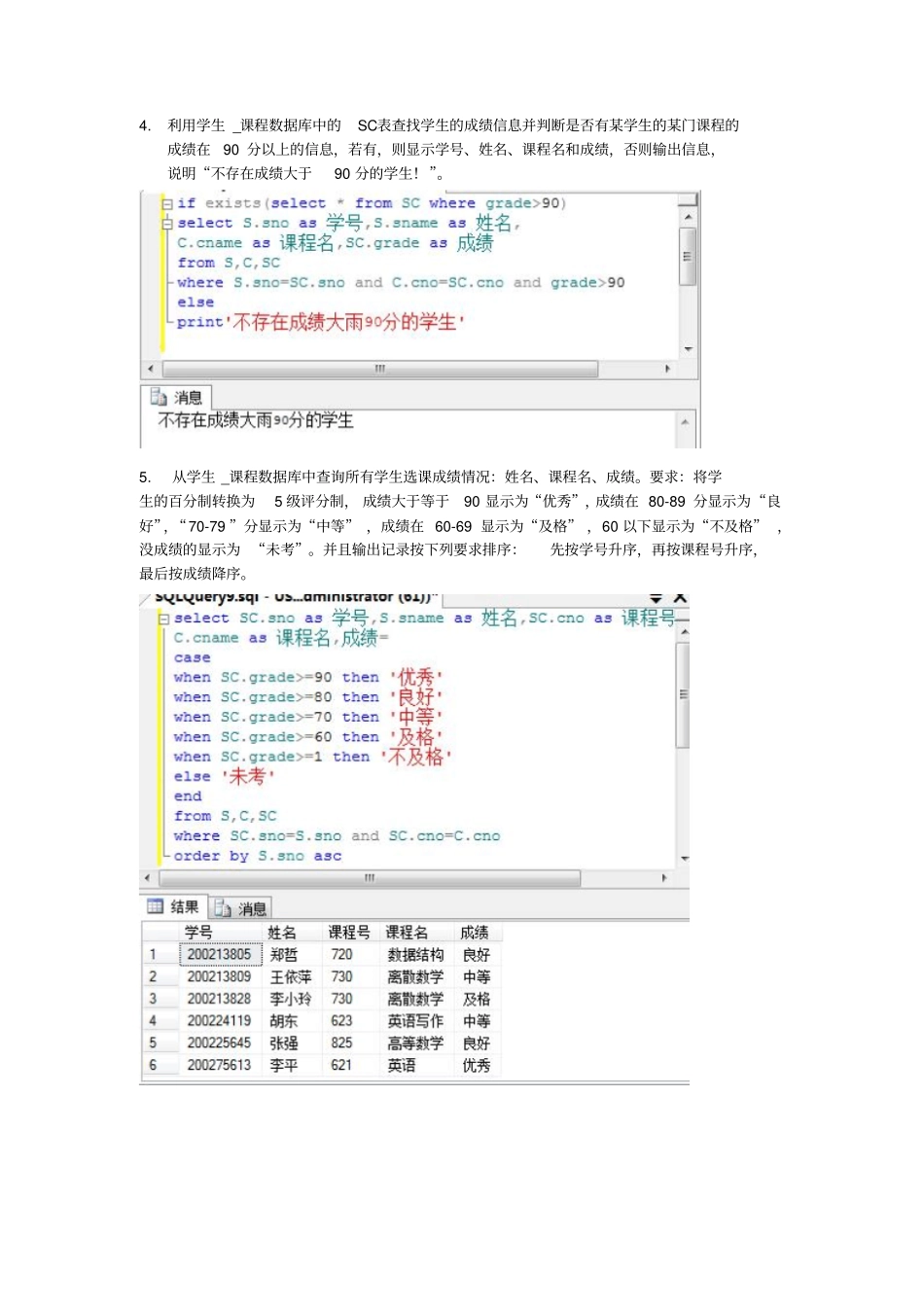Click the first editor's vertical scrollbar thumb
Viewport: 924px width, 1308px height.
click(x=688, y=257)
